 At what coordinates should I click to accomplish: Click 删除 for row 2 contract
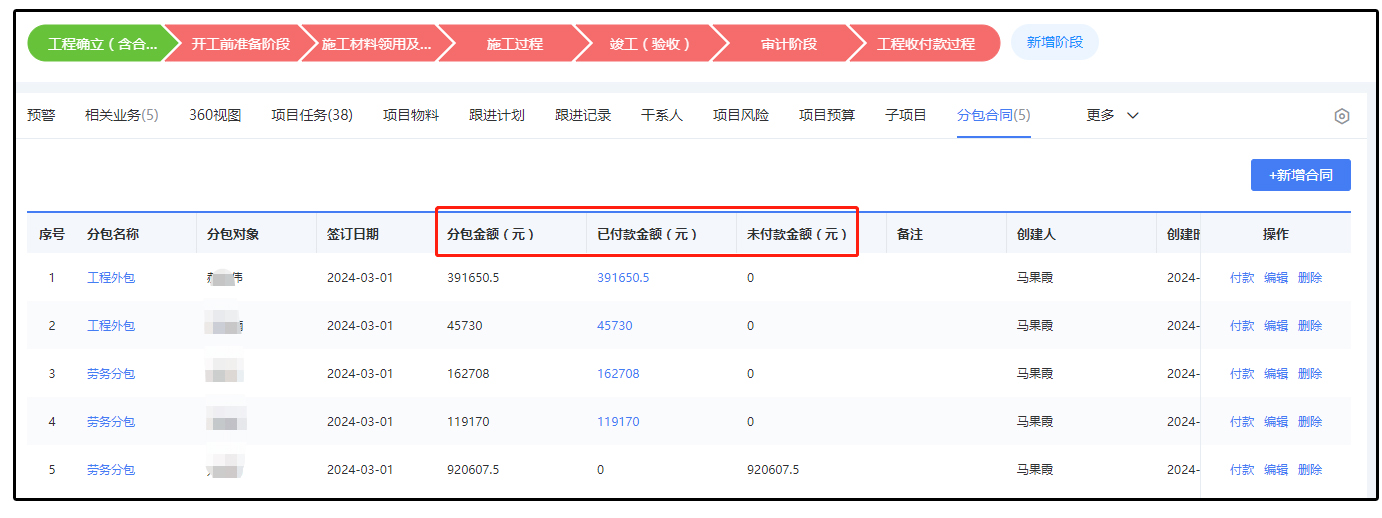pos(1310,326)
